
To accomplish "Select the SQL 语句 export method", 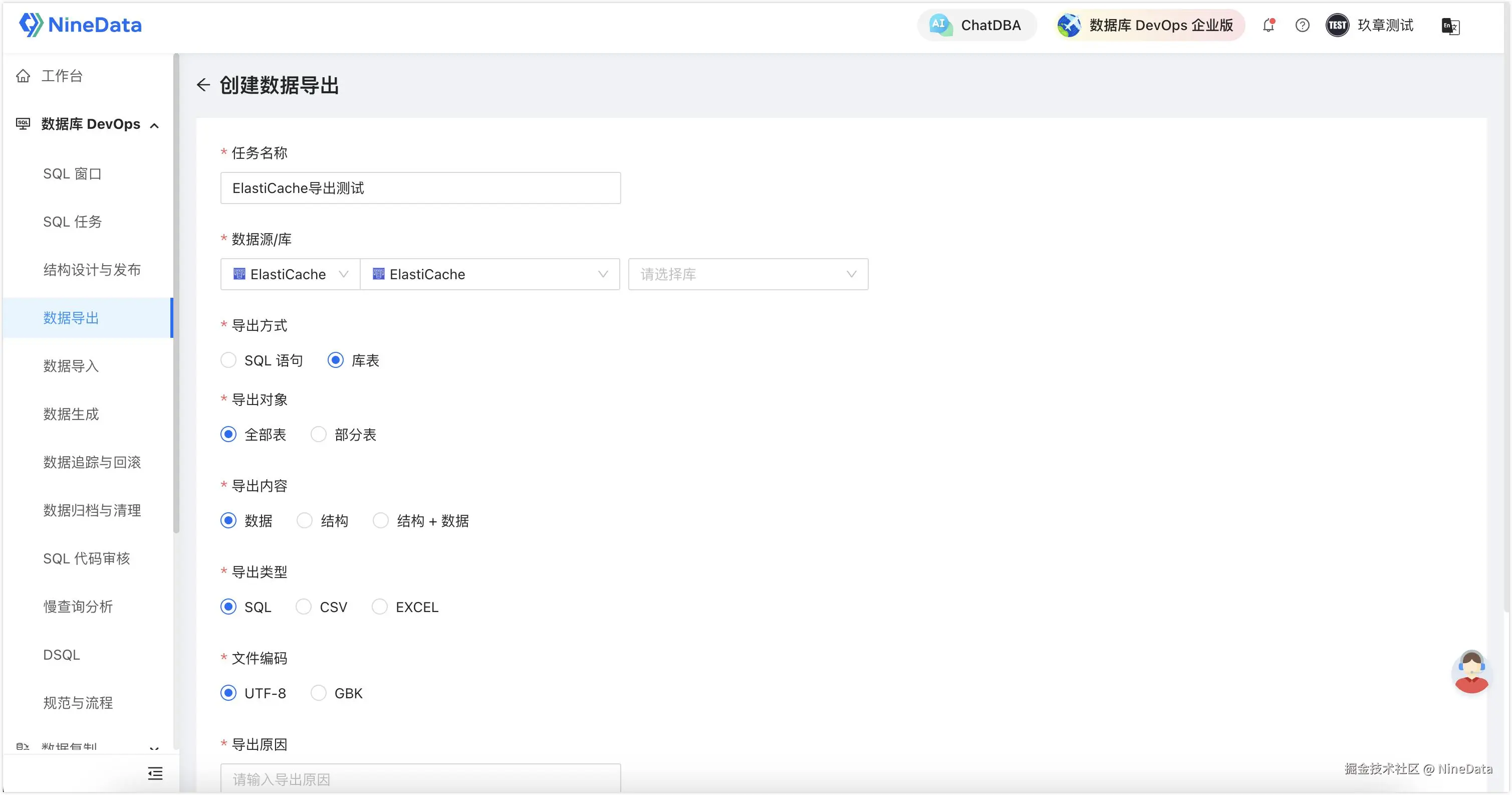I will 228,360.
